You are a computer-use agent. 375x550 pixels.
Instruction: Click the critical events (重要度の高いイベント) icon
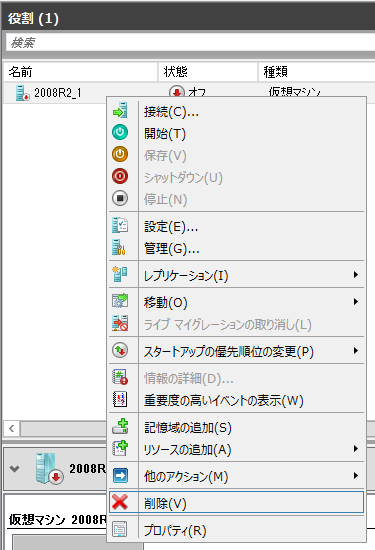point(120,399)
